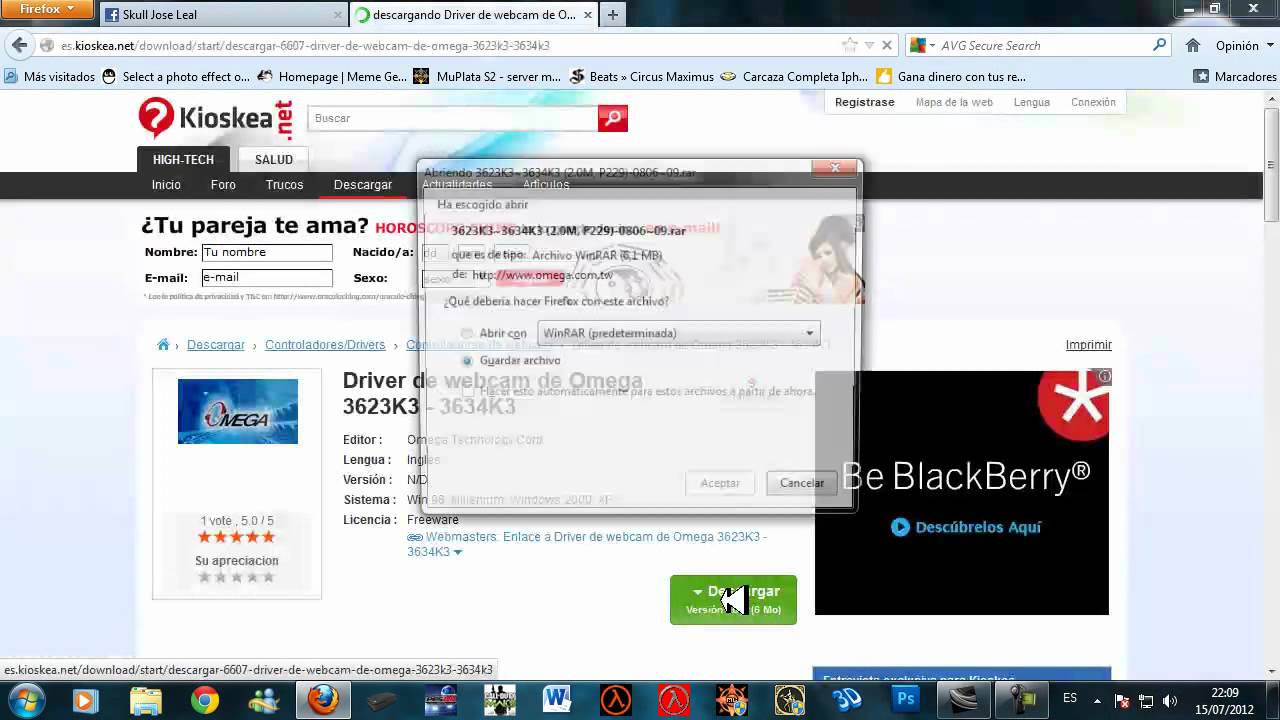The image size is (1280, 720).
Task: Open Controladores/Drivers breadcrumb link
Action: point(325,345)
